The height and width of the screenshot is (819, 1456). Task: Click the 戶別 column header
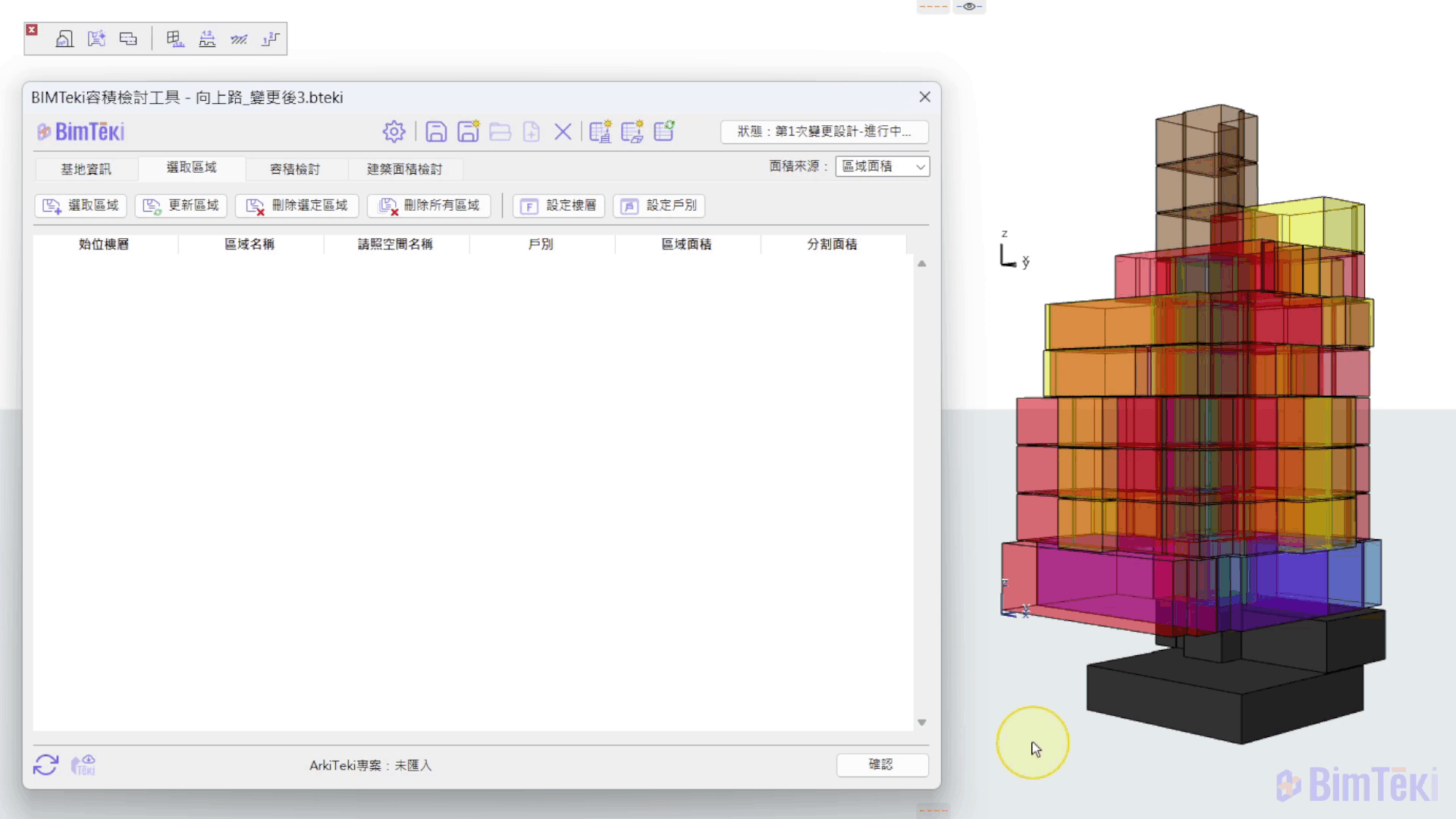point(541,244)
